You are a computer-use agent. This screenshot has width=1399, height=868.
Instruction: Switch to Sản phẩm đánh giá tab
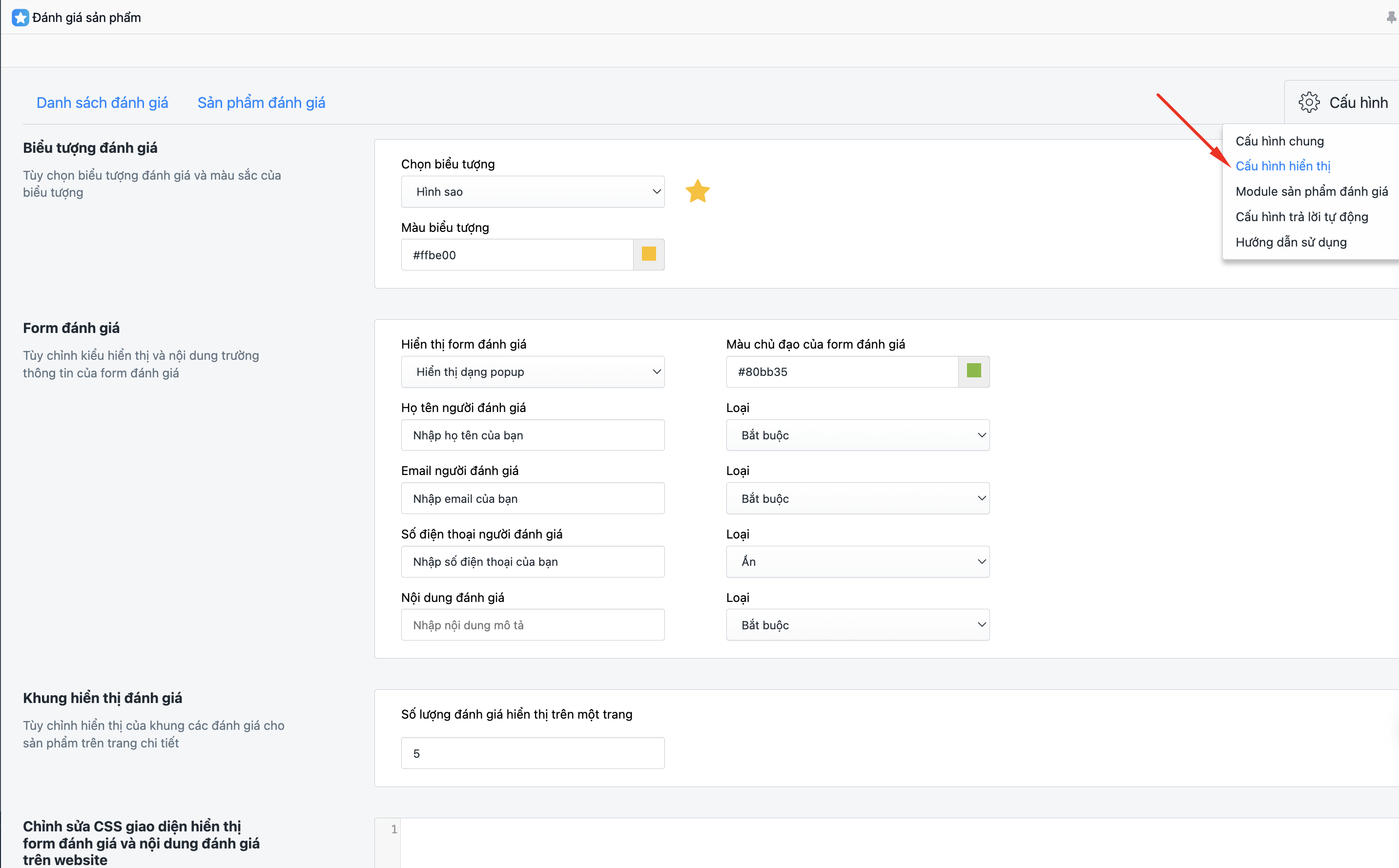(261, 103)
